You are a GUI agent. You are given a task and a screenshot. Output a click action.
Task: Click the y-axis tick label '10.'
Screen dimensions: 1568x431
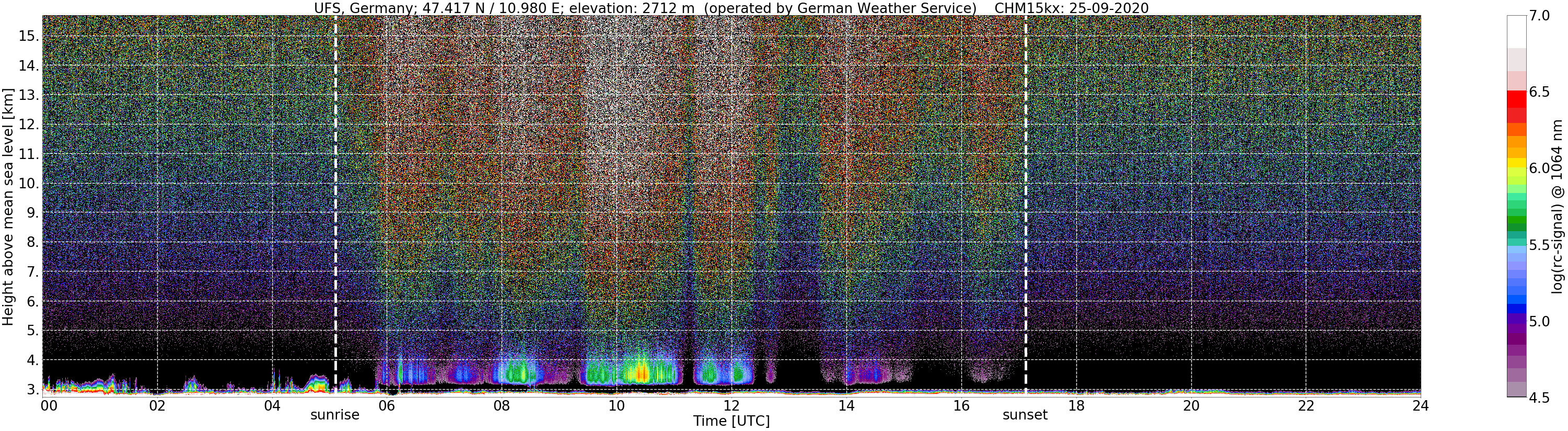(x=29, y=184)
